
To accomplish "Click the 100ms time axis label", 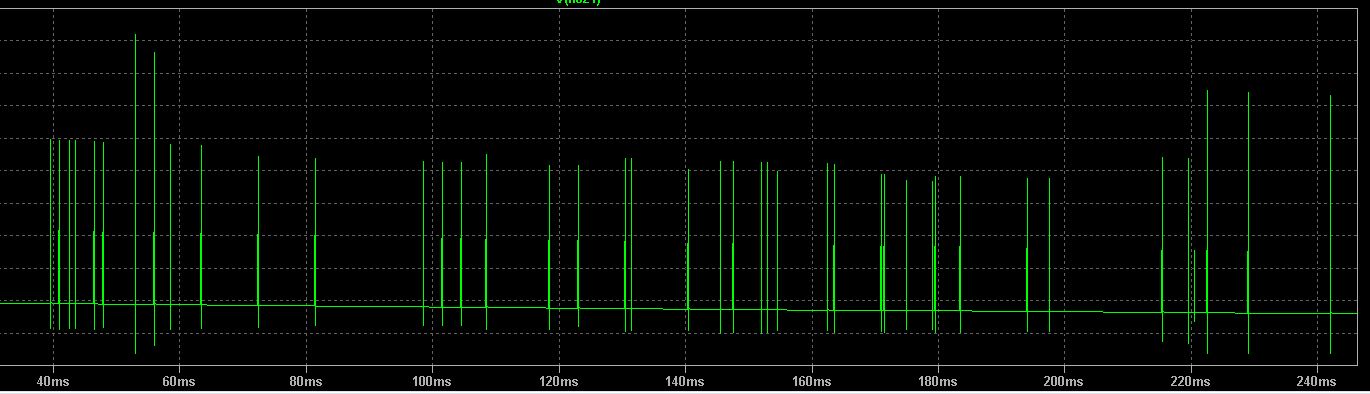I will click(431, 381).
